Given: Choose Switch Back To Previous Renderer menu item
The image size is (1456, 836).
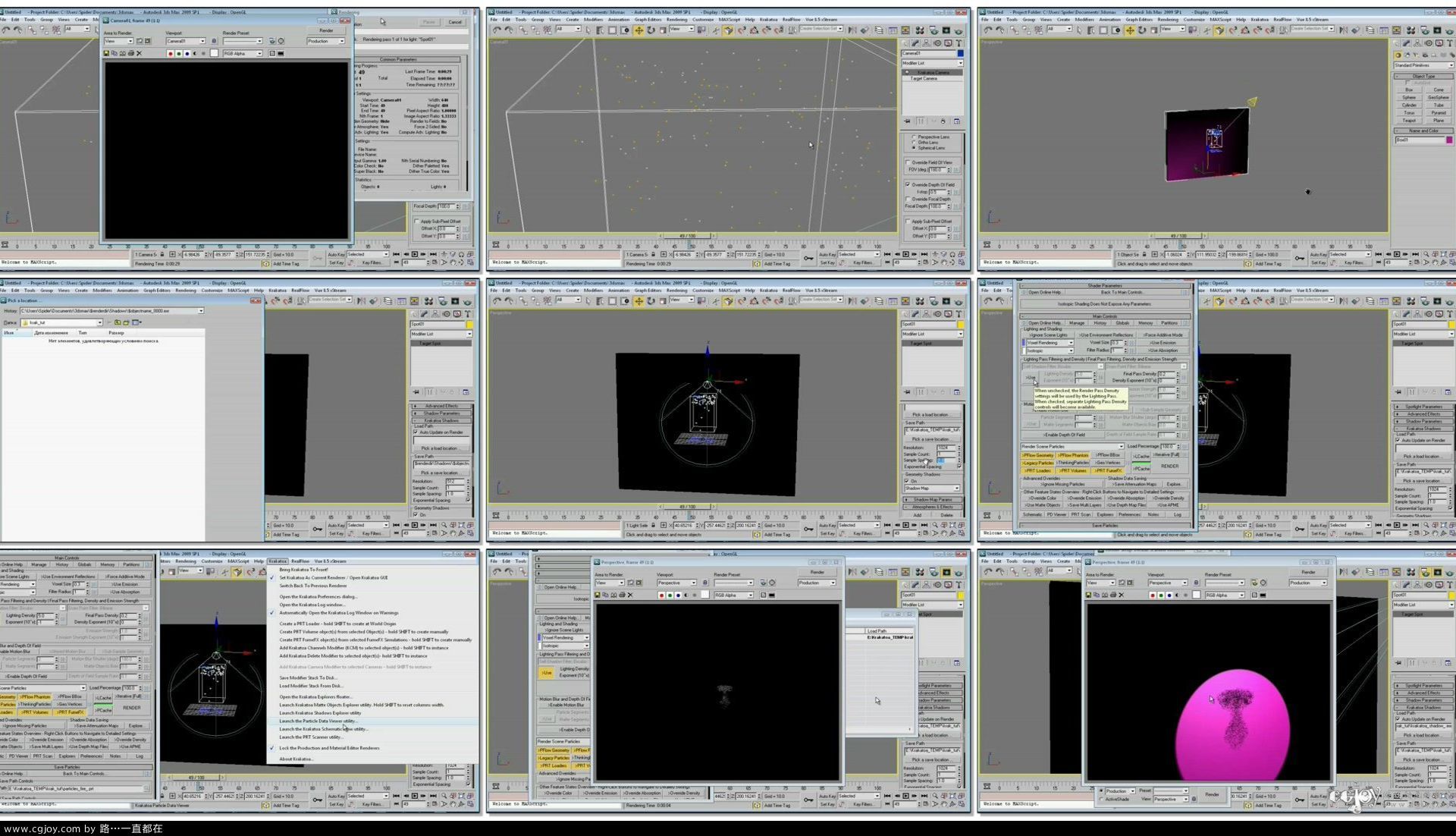Looking at the screenshot, I should pyautogui.click(x=312, y=586).
